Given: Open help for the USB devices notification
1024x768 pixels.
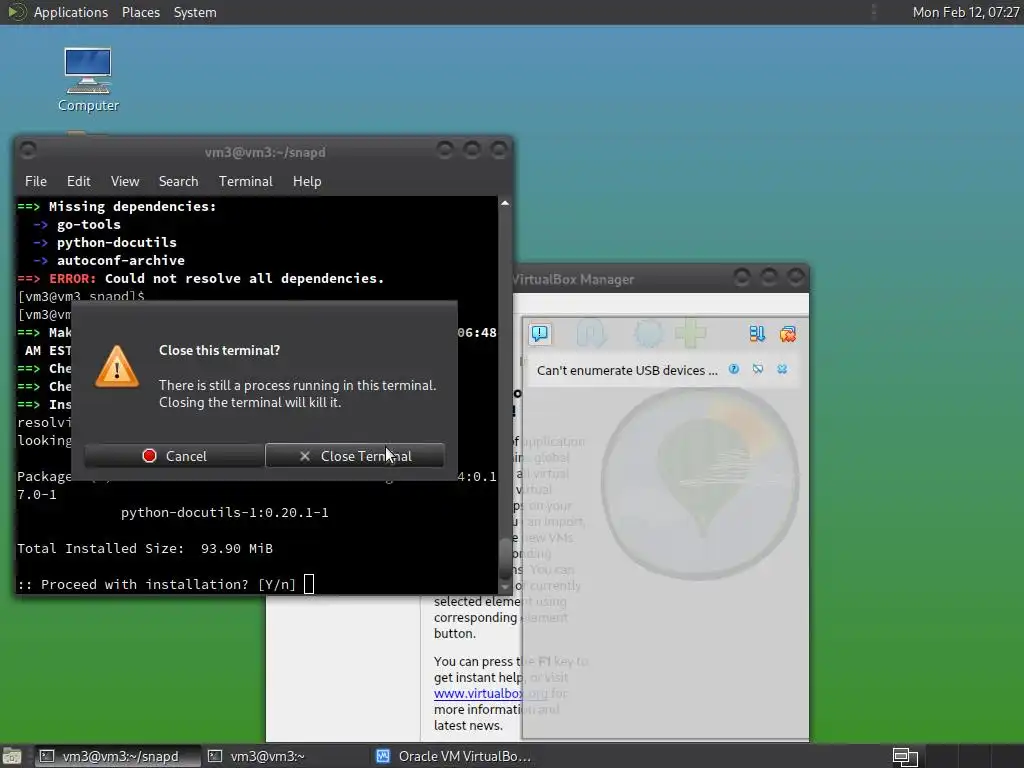Looking at the screenshot, I should [734, 370].
